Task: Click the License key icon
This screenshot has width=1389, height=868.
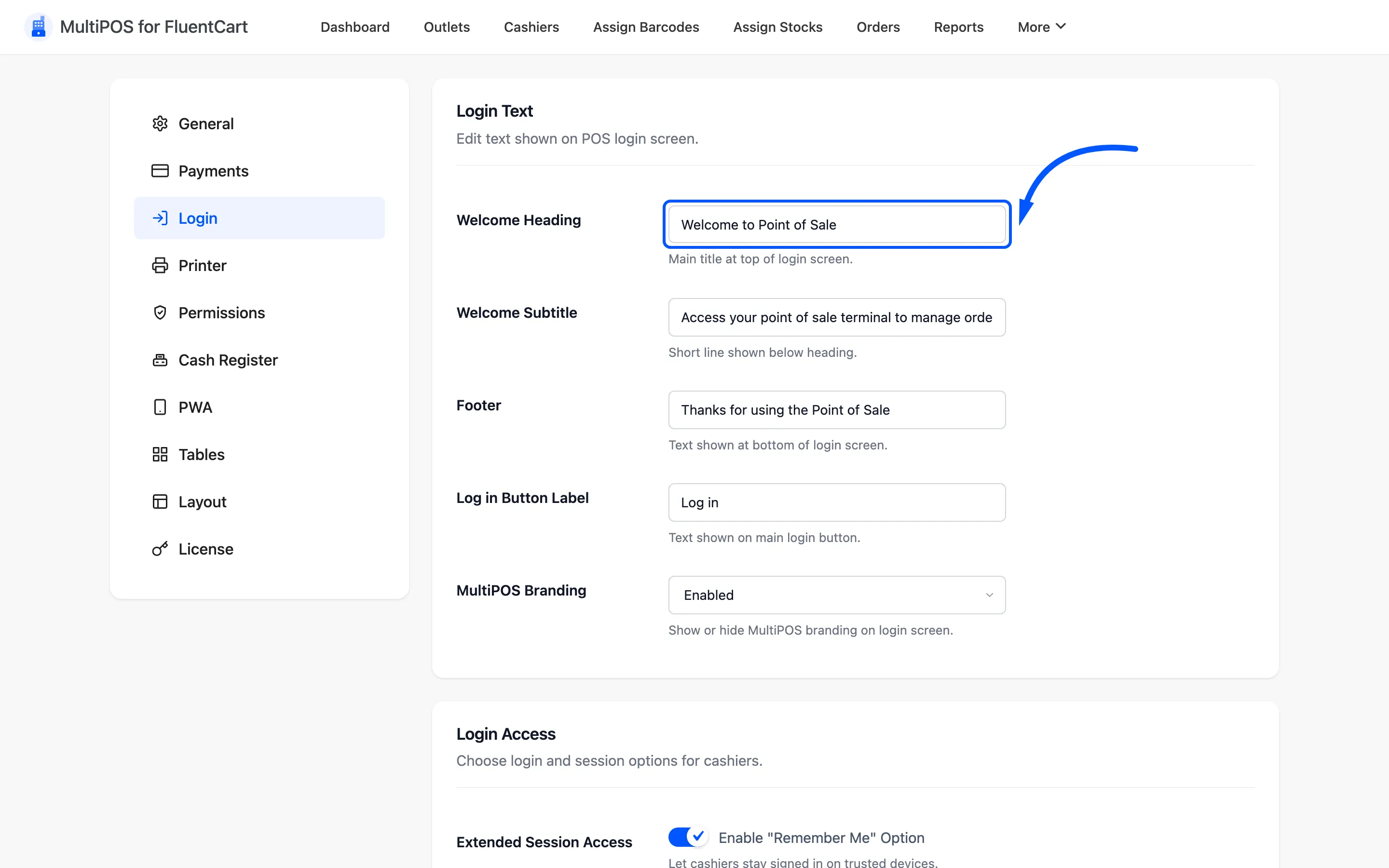Action: tap(160, 549)
